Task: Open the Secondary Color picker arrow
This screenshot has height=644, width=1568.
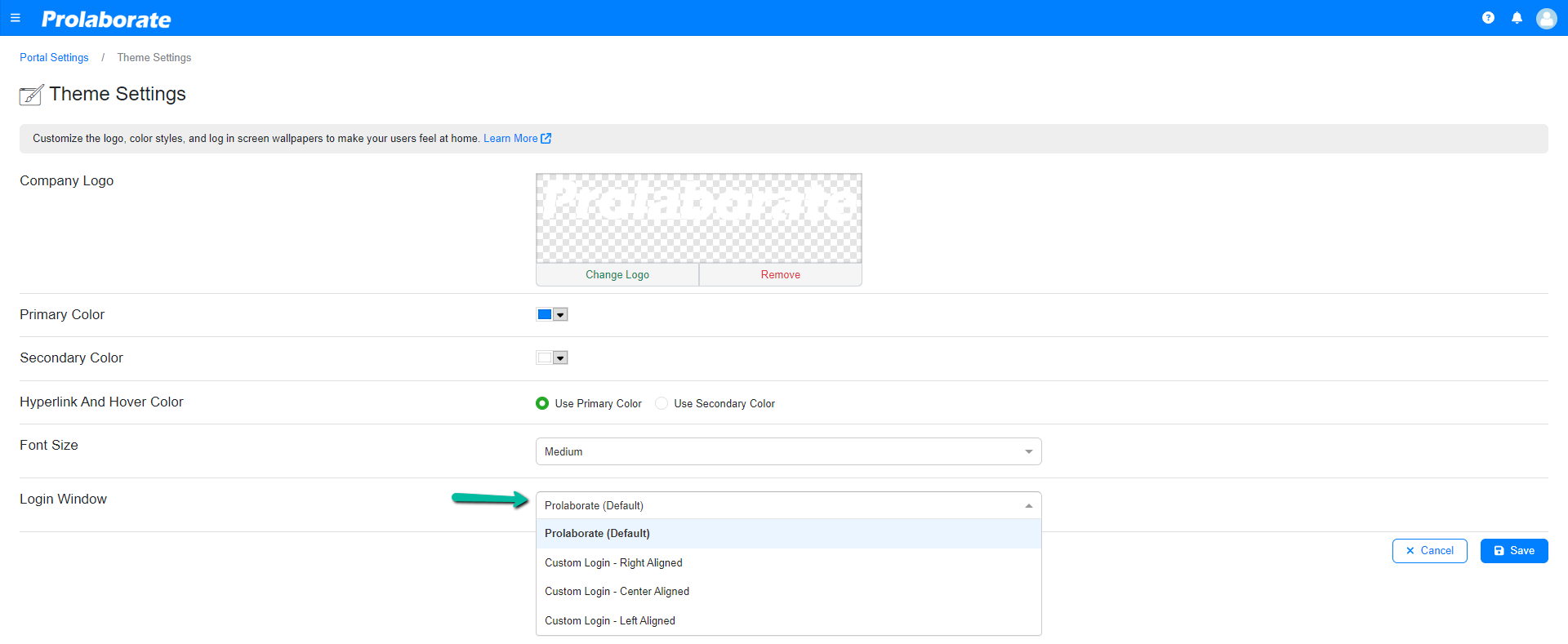Action: coord(560,358)
